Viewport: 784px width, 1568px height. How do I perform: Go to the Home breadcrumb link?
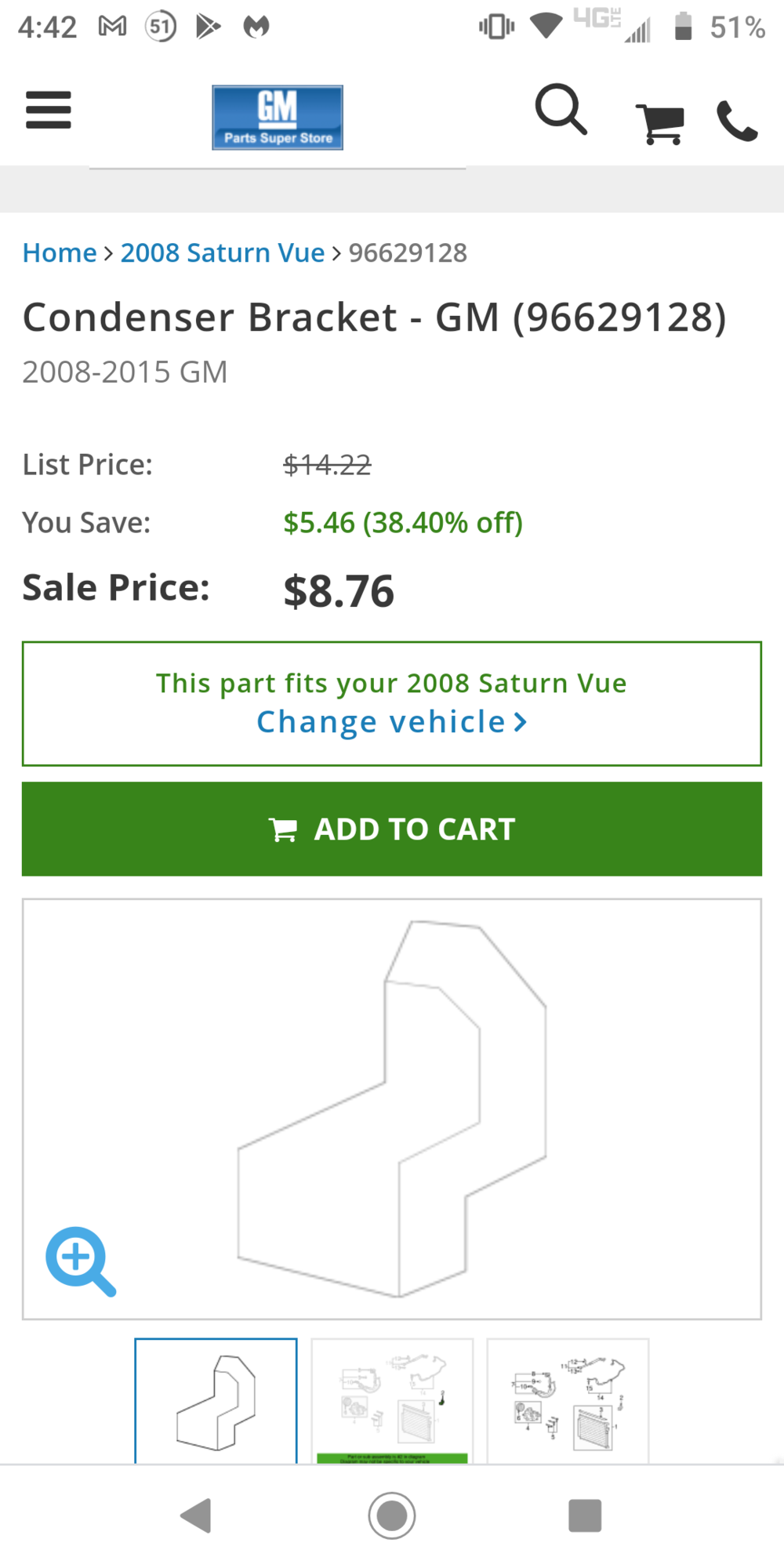pos(60,253)
